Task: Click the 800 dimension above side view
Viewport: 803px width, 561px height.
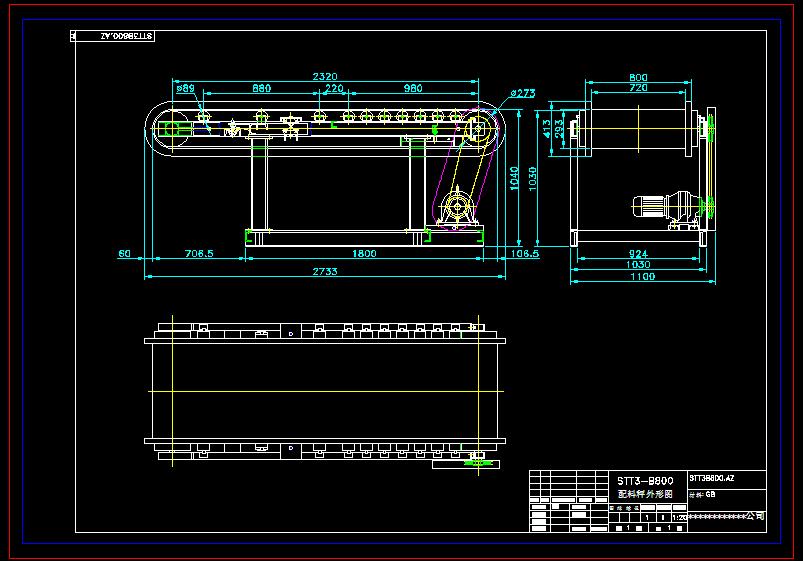Action: (637, 77)
